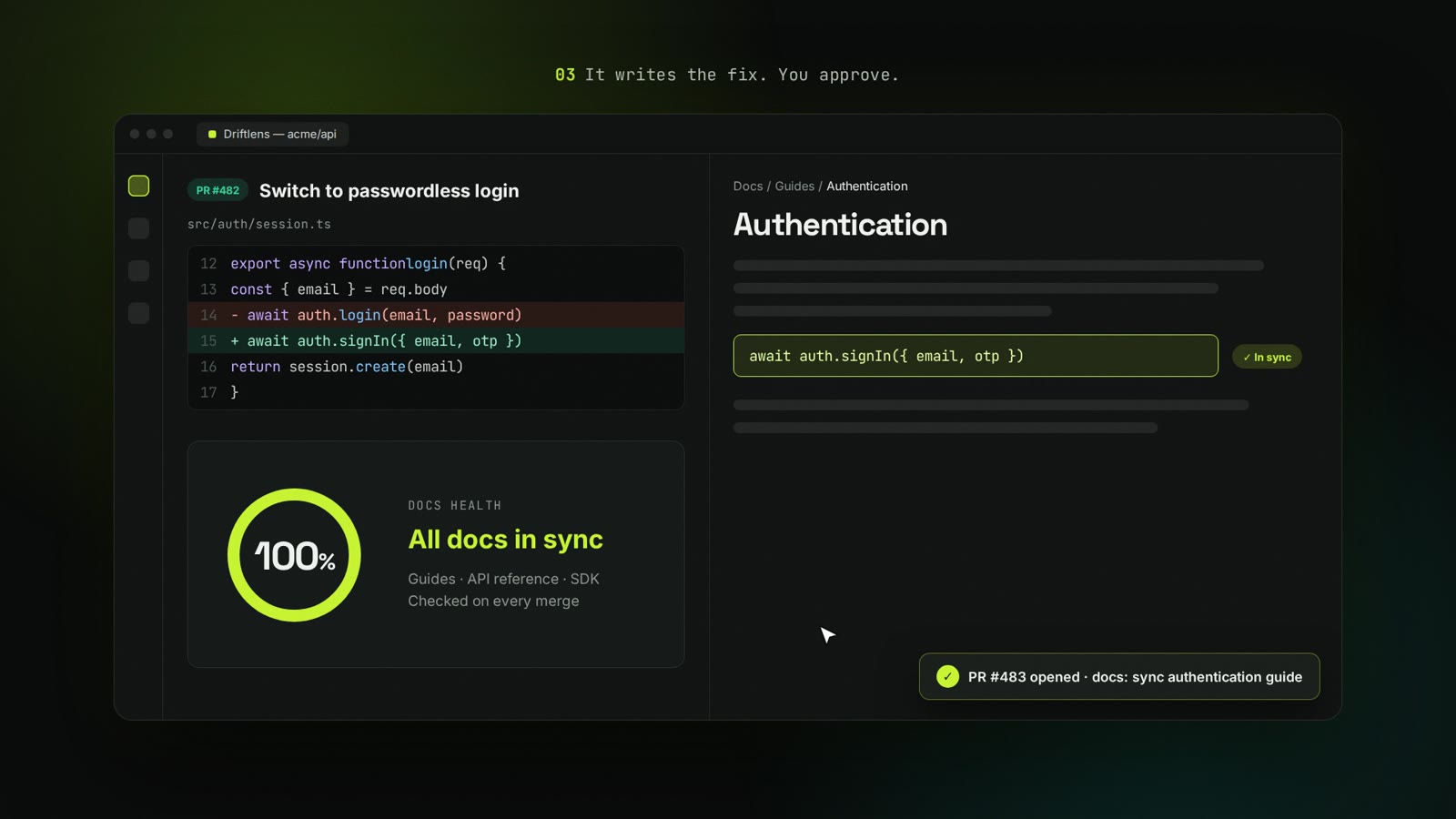This screenshot has width=1456, height=819.
Task: Click the 'All docs in sync' heading
Action: coord(505,539)
